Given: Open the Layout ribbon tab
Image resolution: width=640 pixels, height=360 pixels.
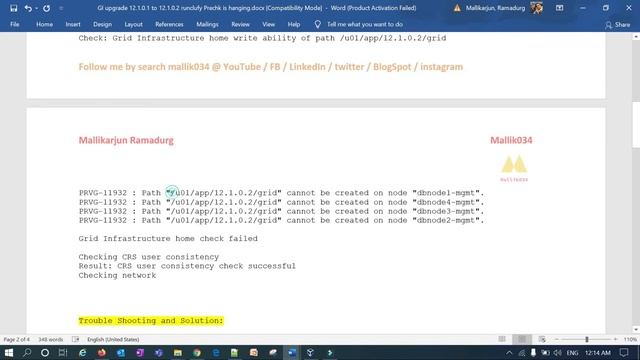Looking at the screenshot, I should click(x=133, y=24).
